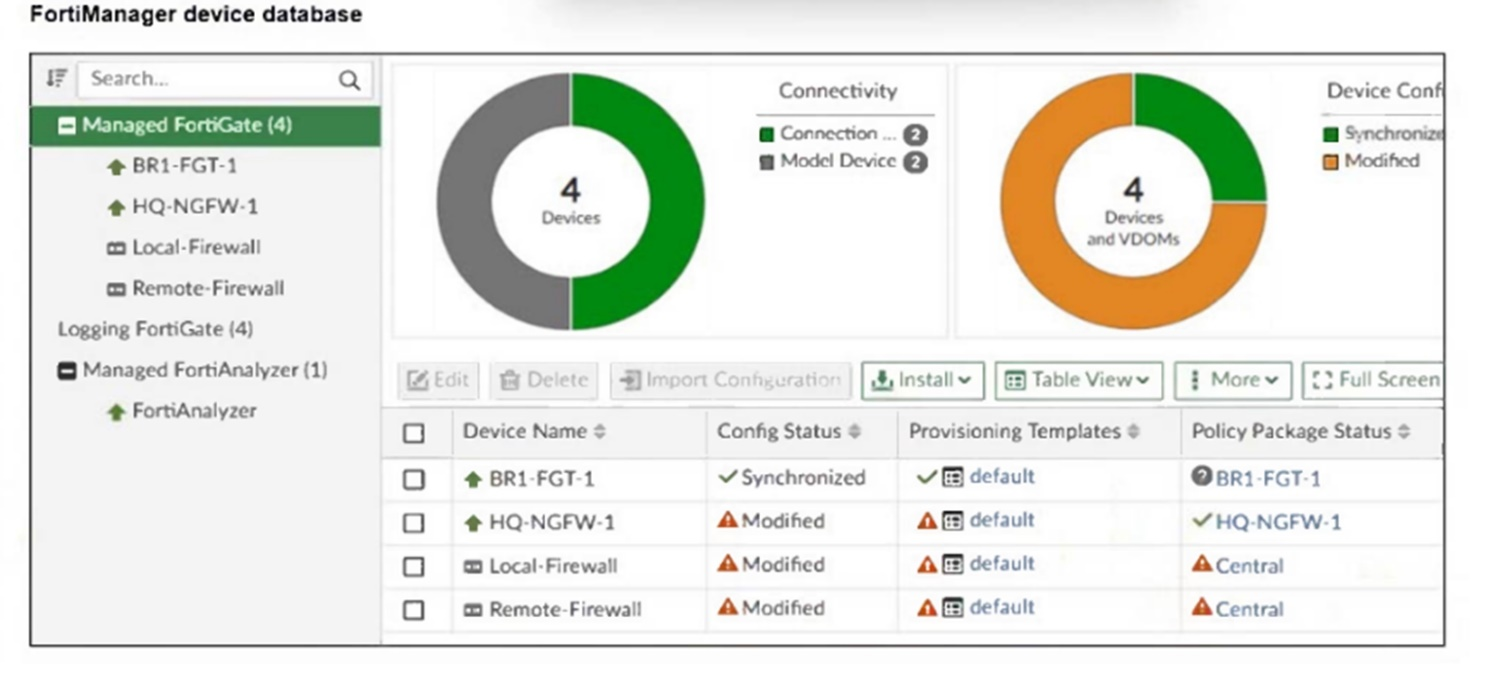Collapse the Managed FortiGate (4) group
Image resolution: width=1488 pixels, height=691 pixels.
tap(67, 126)
